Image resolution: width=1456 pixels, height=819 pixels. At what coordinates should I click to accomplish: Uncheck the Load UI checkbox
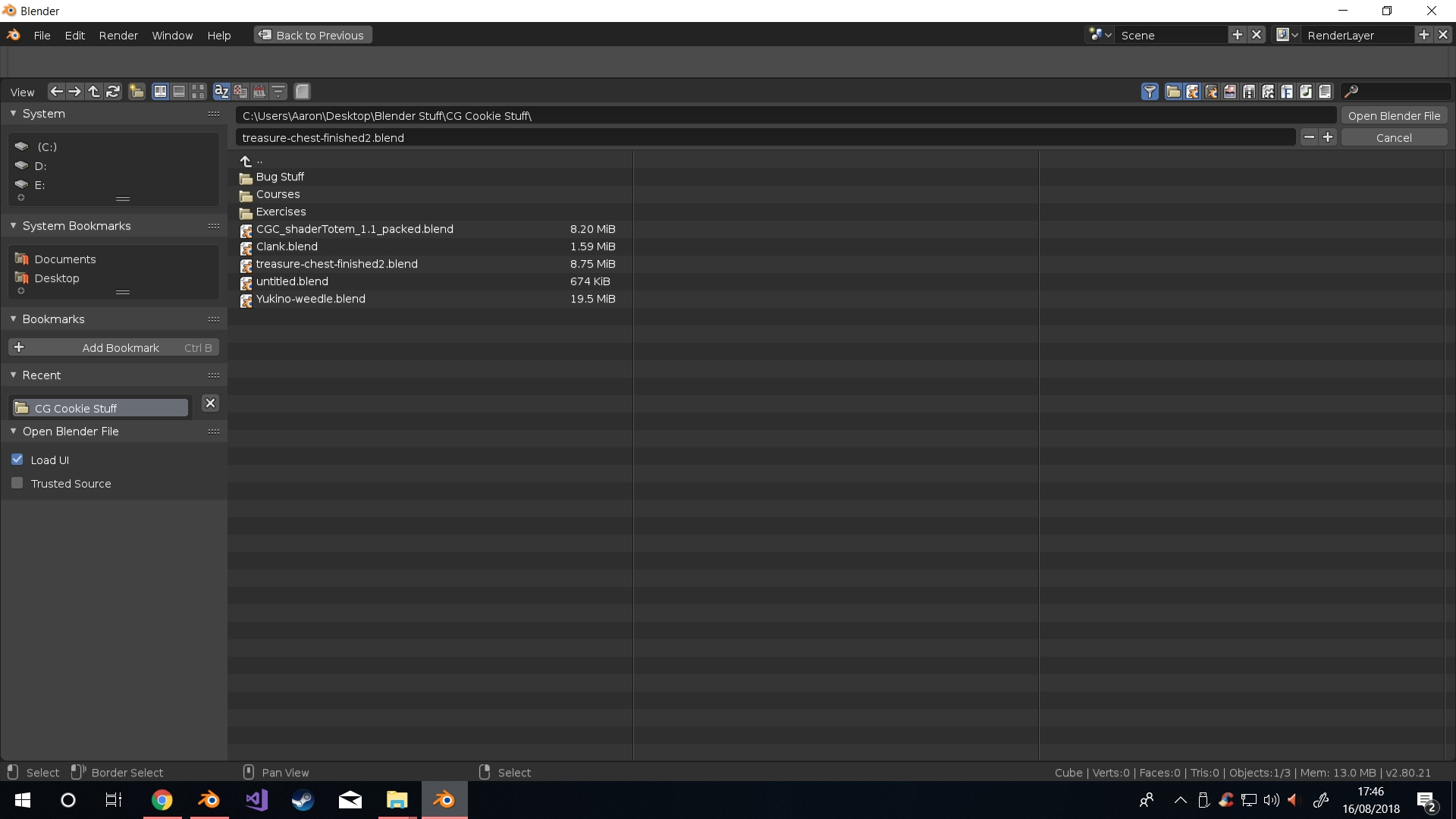pyautogui.click(x=17, y=460)
